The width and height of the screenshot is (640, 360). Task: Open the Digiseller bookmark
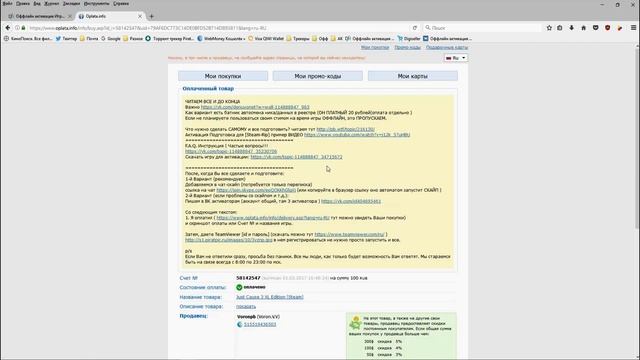point(409,39)
